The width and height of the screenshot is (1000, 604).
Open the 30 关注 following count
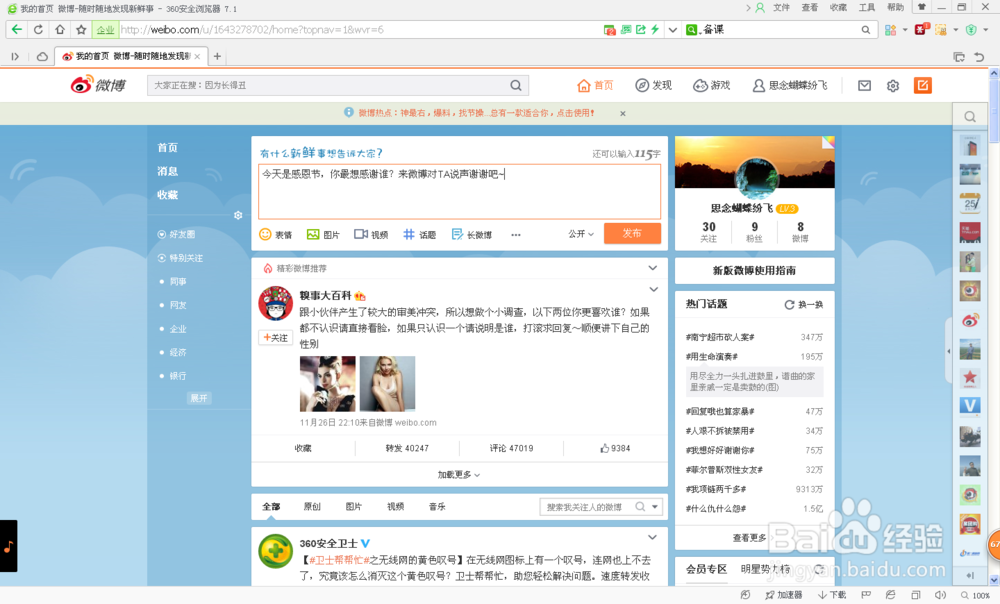click(709, 232)
